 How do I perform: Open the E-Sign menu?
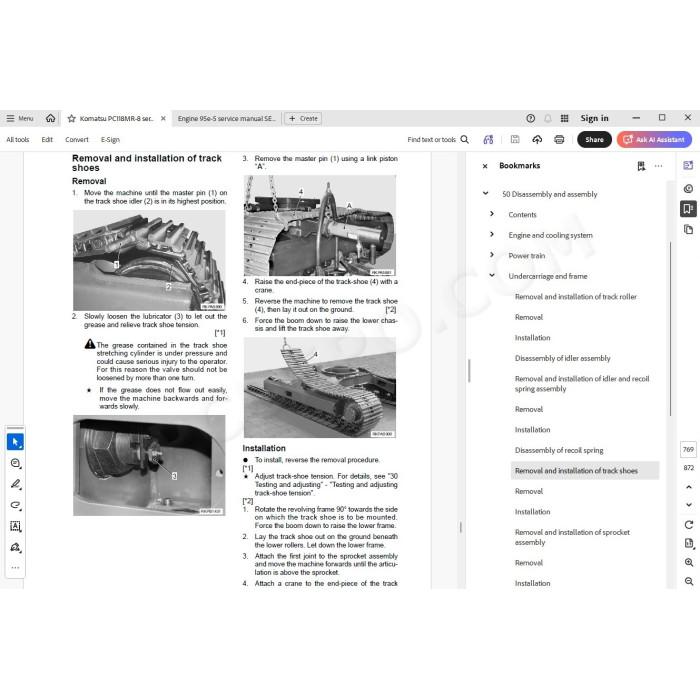(110, 140)
